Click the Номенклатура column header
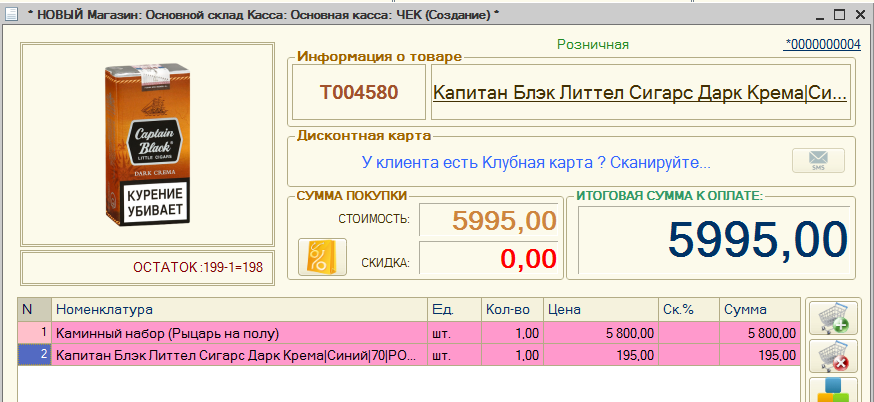Image resolution: width=874 pixels, height=402 pixels. tap(240, 310)
